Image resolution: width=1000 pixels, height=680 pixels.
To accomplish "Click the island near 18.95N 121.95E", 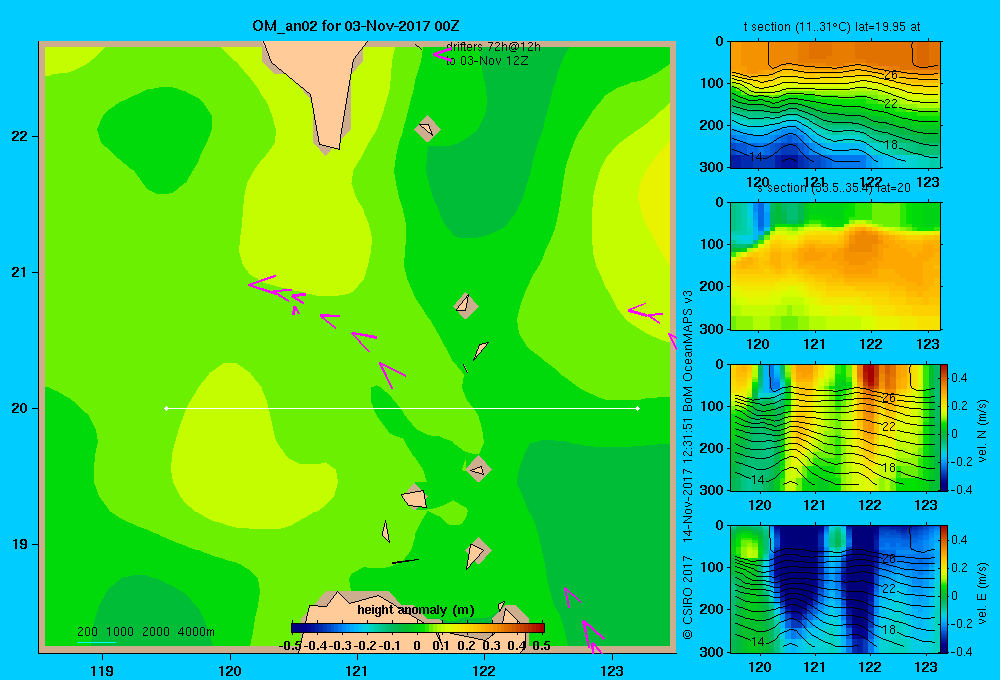I will (x=477, y=552).
